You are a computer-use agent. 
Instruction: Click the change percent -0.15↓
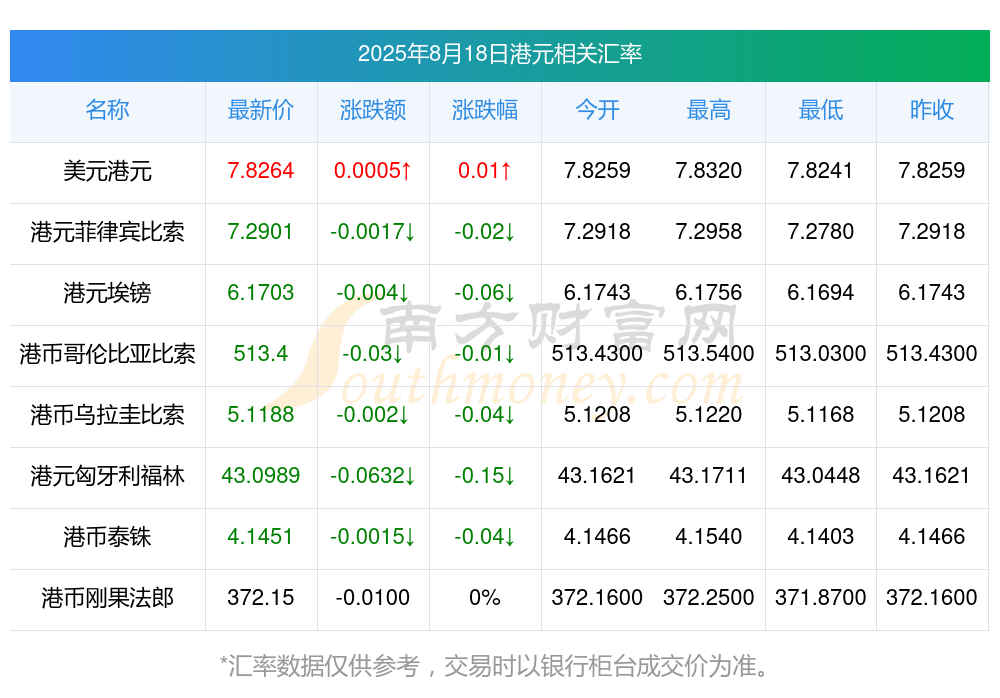(485, 475)
